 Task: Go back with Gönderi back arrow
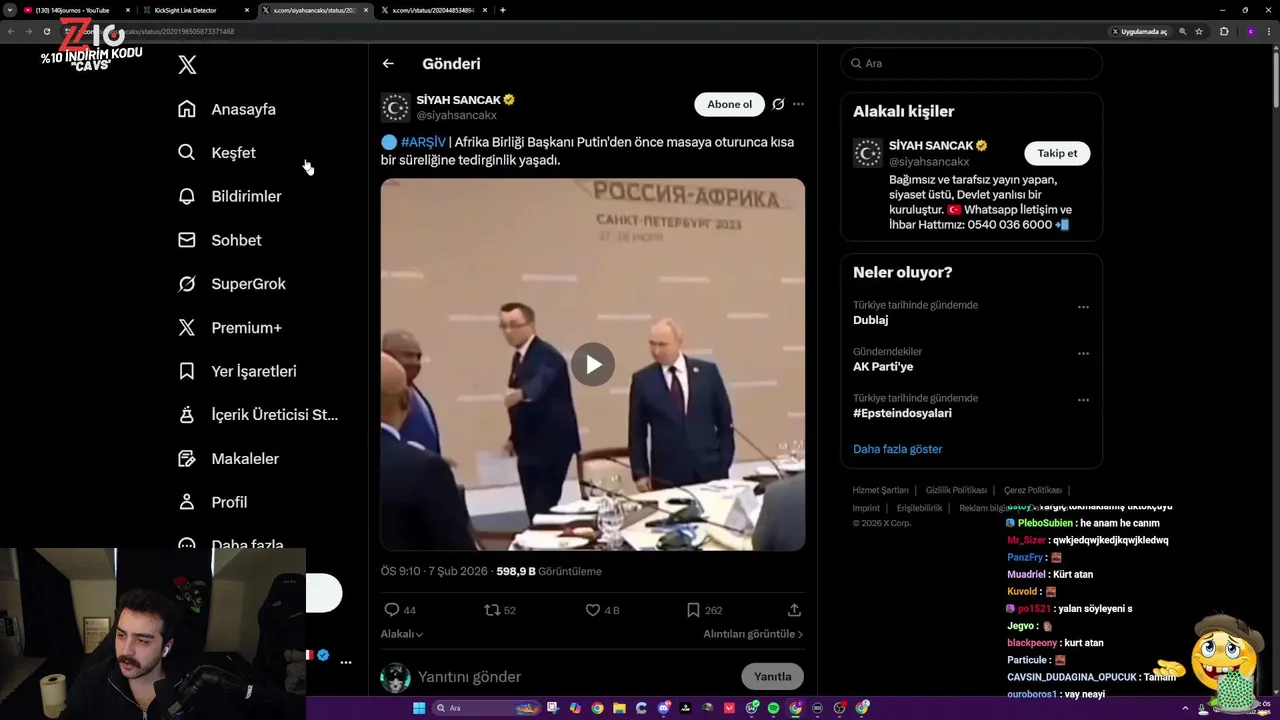click(x=388, y=63)
